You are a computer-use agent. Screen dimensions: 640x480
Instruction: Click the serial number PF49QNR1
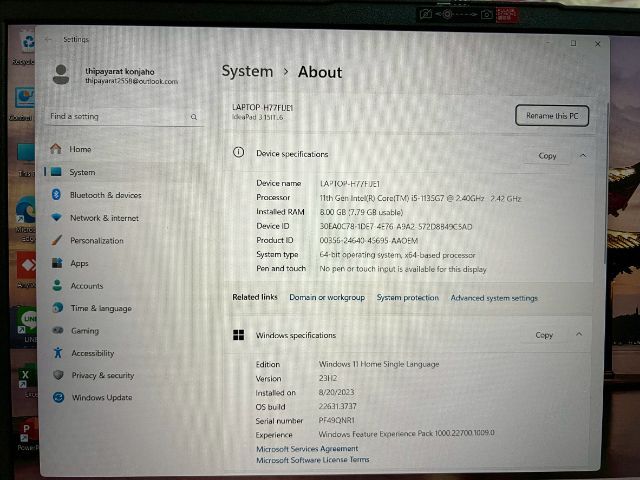click(336, 420)
